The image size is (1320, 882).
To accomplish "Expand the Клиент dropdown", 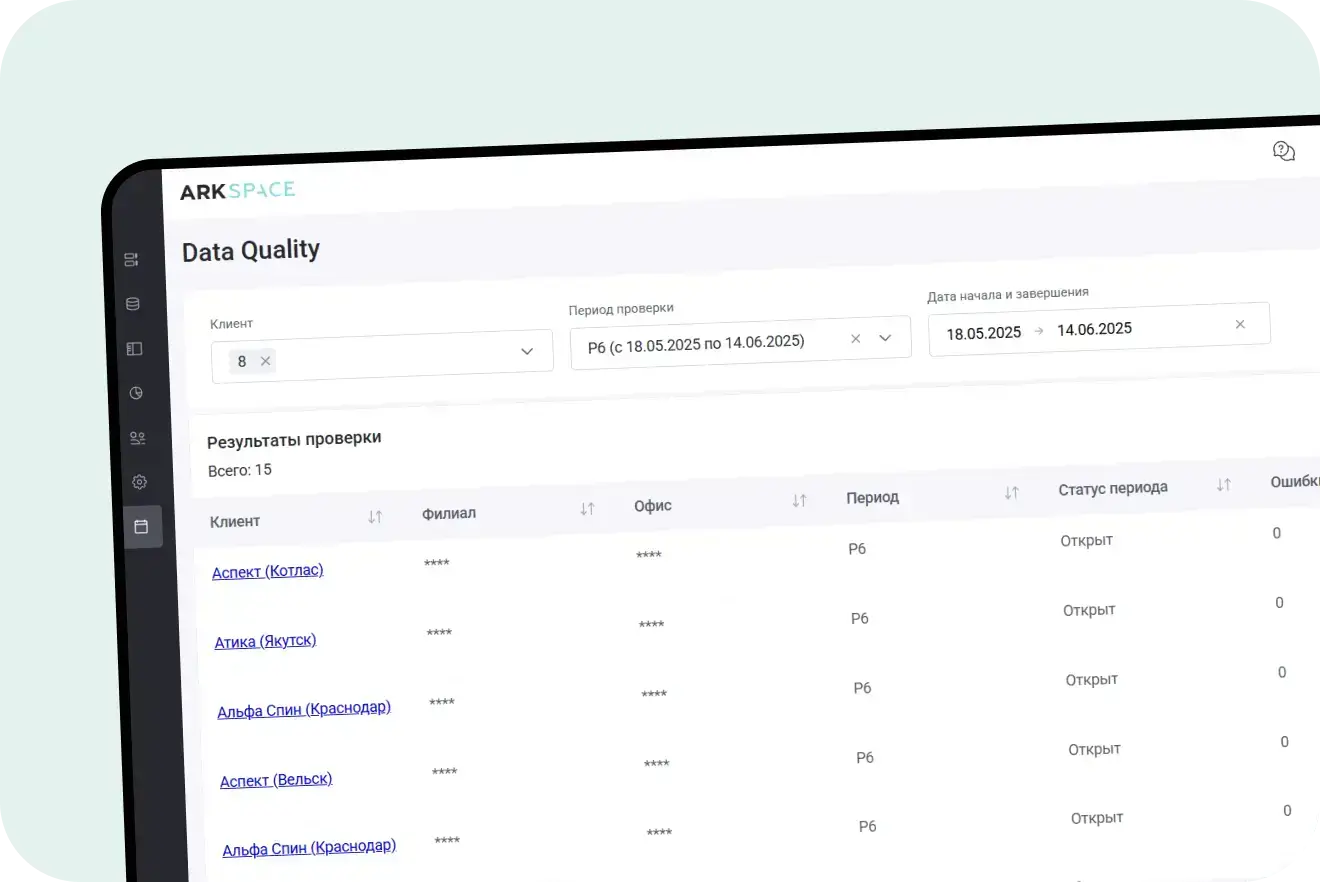I will click(527, 351).
